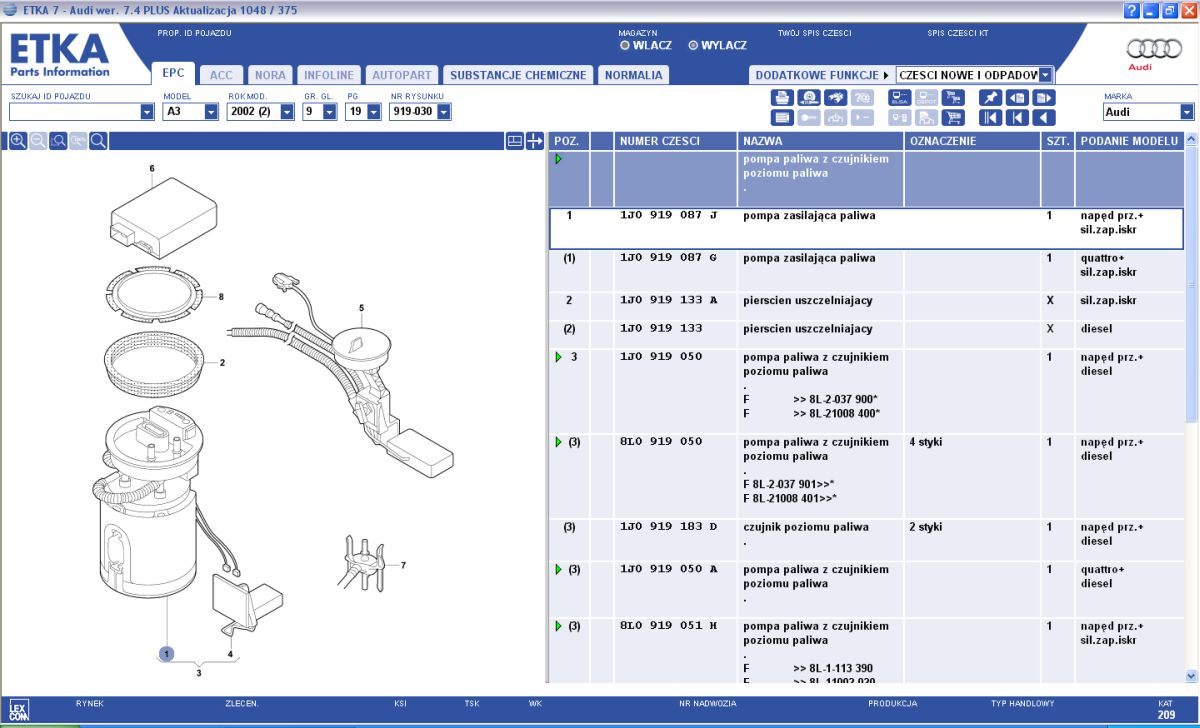This screenshot has width=1200, height=728.
Task: Expand row 3 part 1J0 919 050
Action: pos(559,357)
